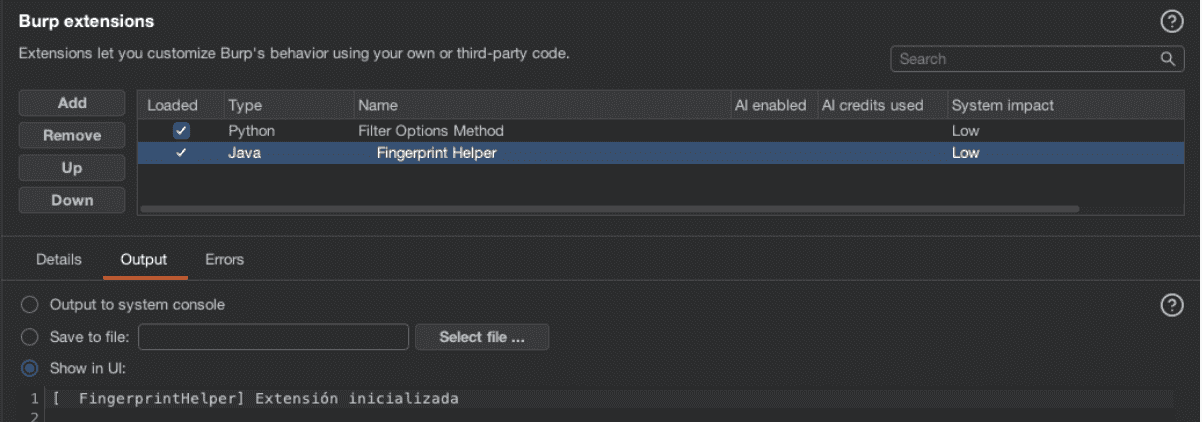Uncheck Loaded for Filter Options Method
The height and width of the screenshot is (422, 1202).
(181, 131)
